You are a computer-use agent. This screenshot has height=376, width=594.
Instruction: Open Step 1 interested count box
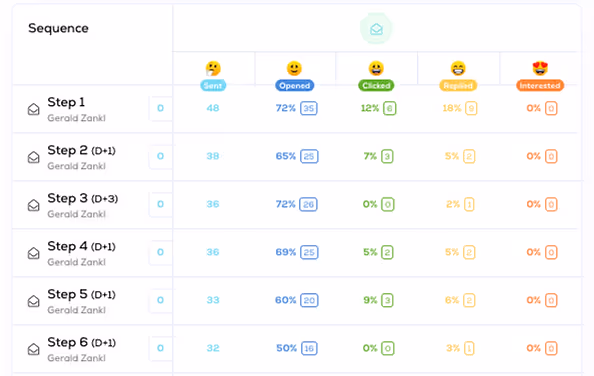[x=551, y=108]
